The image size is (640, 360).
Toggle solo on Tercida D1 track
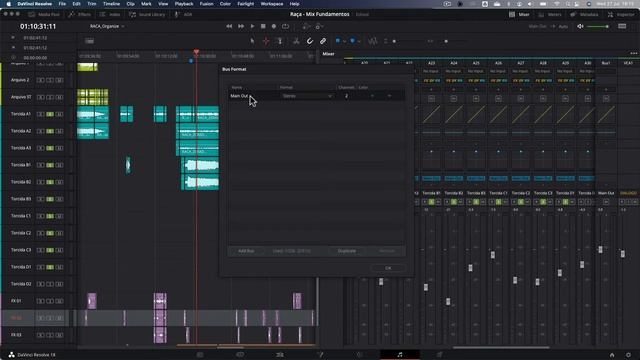(50, 267)
